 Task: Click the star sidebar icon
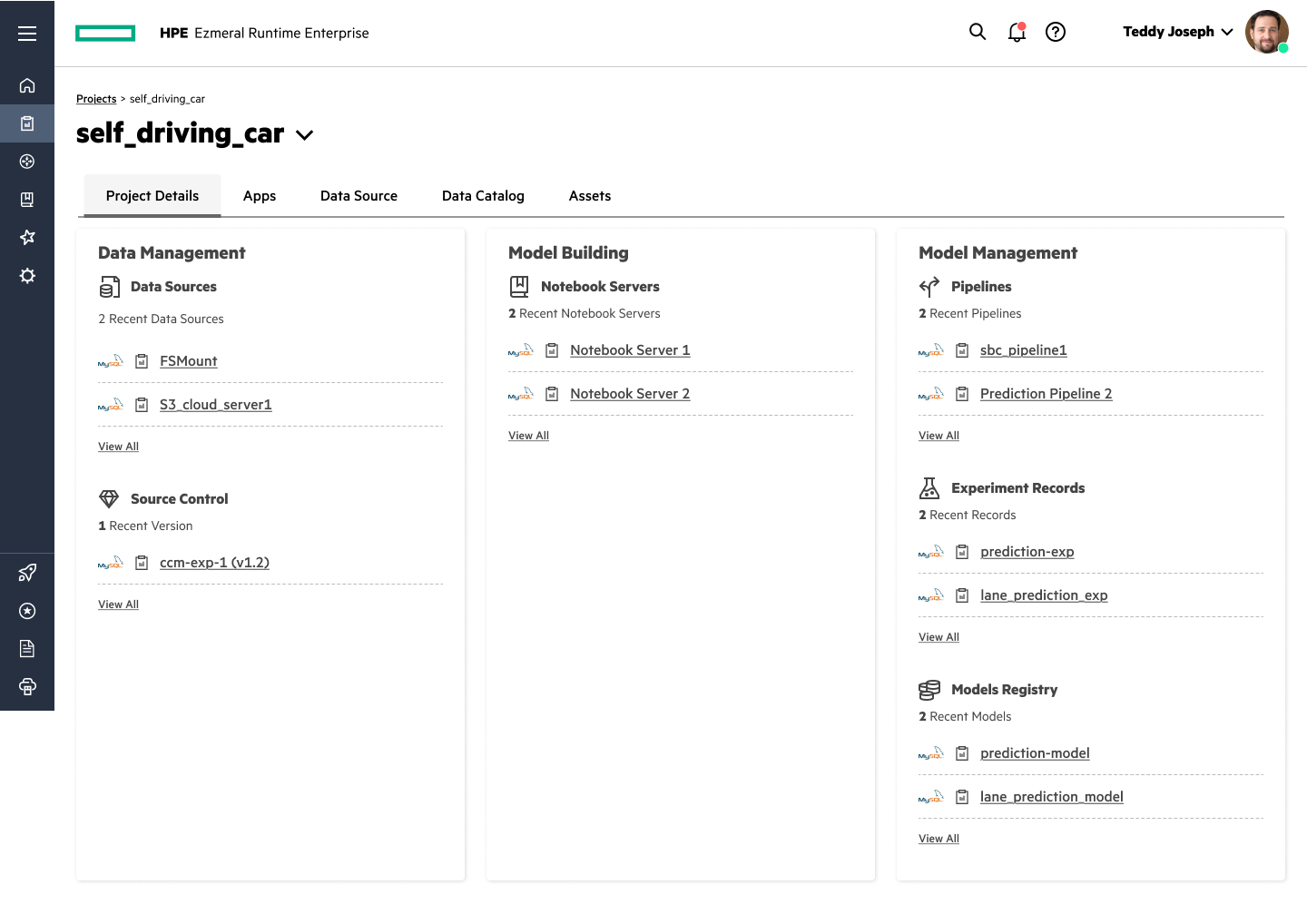click(x=27, y=237)
